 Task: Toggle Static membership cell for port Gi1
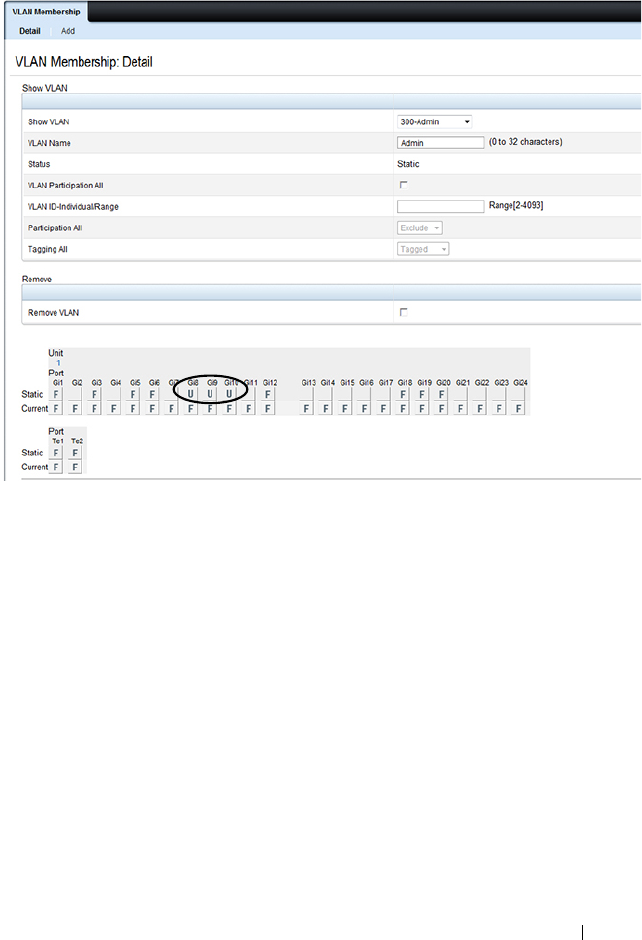click(56, 394)
